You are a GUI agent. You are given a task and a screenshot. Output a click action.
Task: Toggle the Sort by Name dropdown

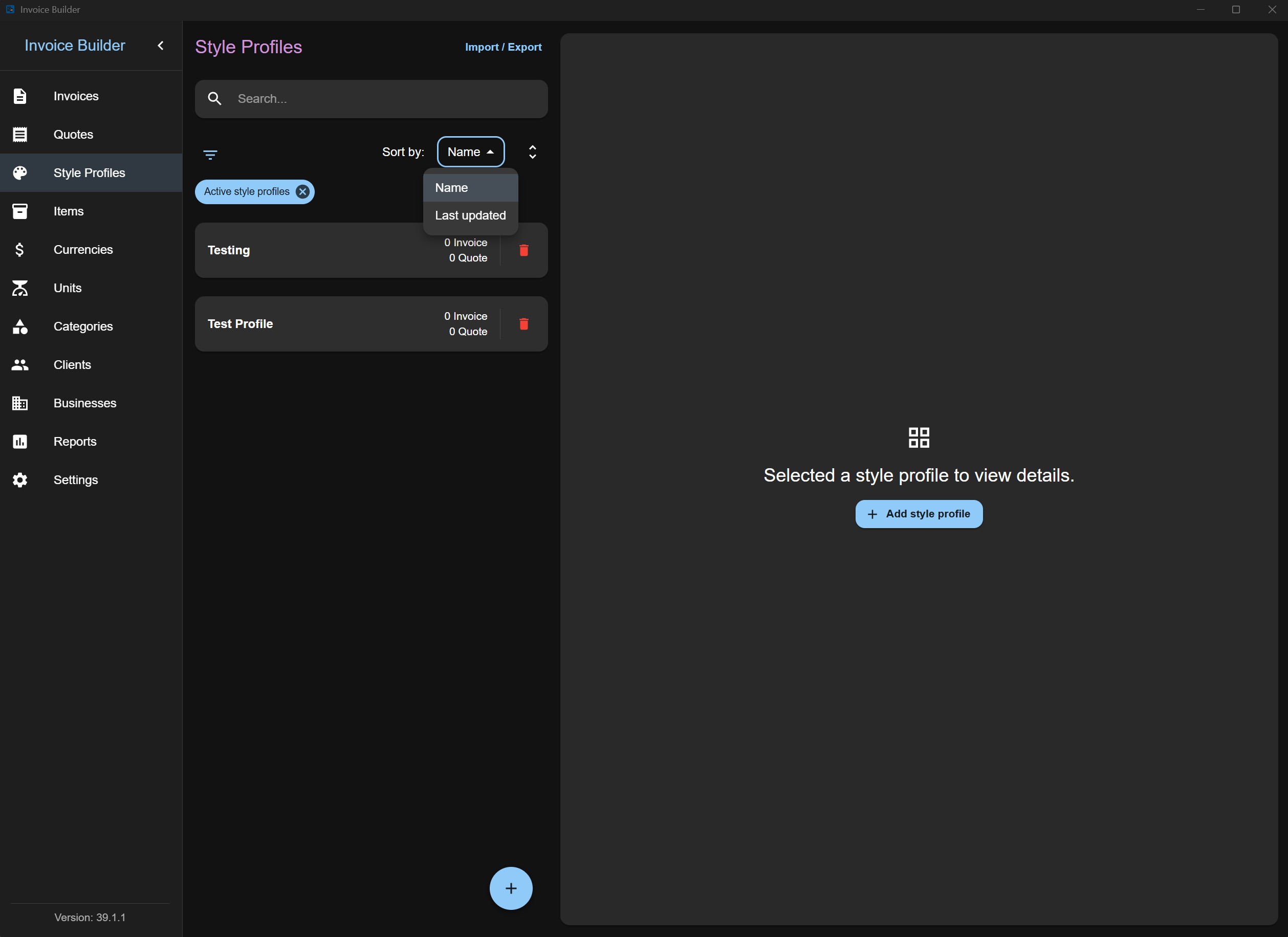tap(471, 151)
